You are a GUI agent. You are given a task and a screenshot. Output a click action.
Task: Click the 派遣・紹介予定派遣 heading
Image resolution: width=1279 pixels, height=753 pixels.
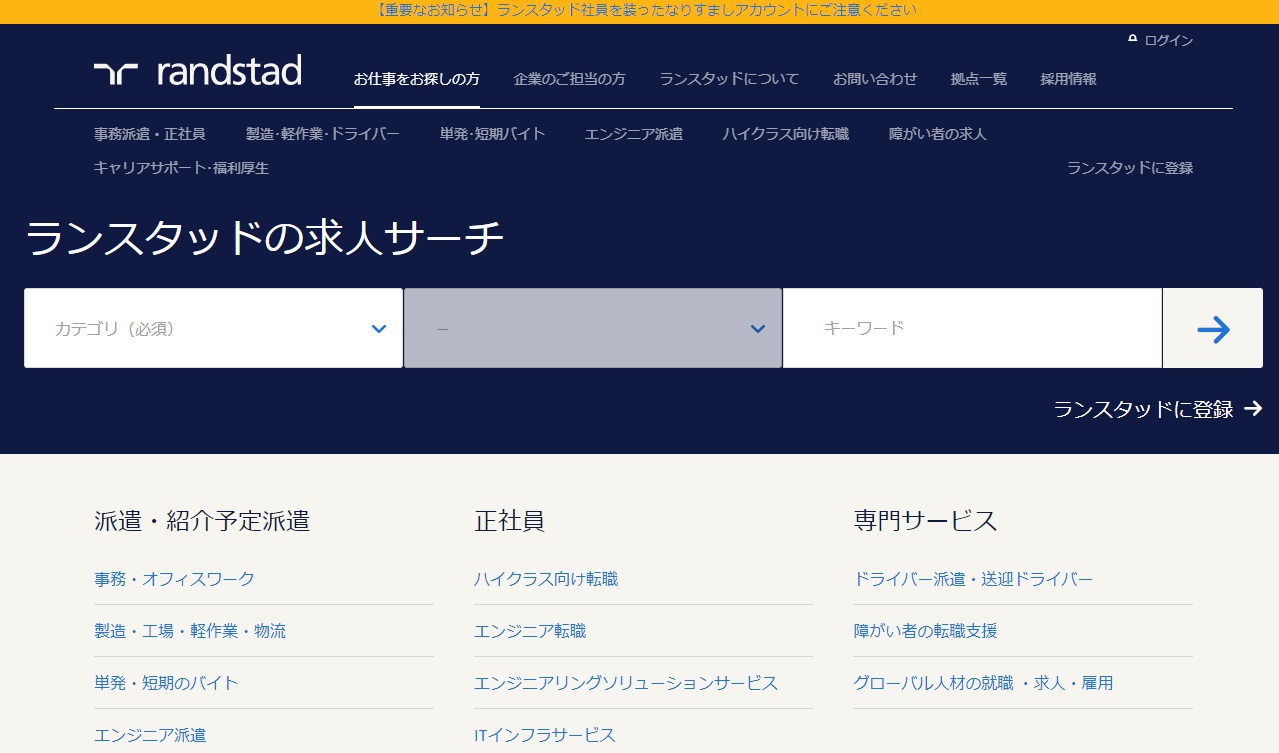(x=202, y=521)
